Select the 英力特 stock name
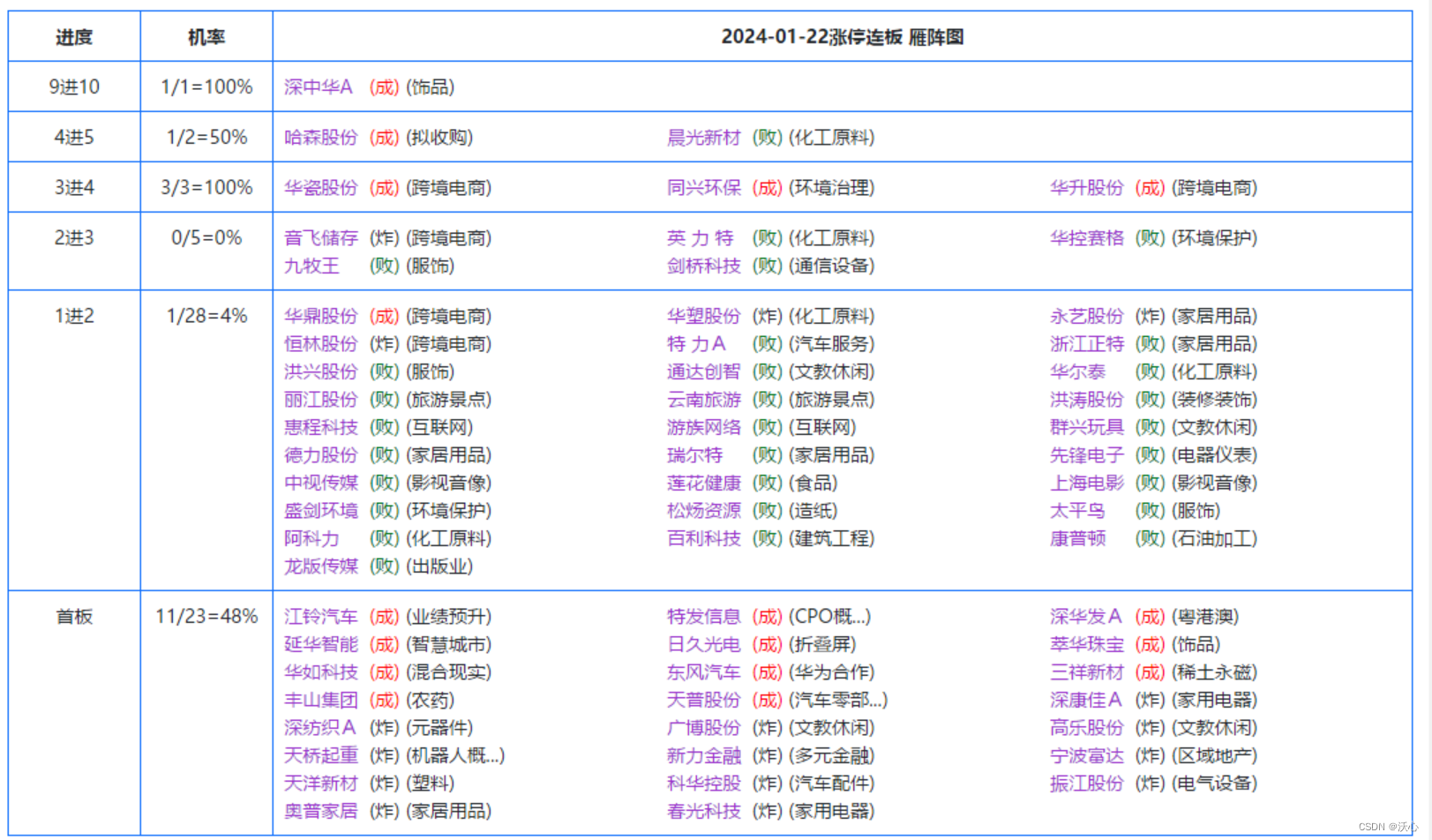1432x840 pixels. tap(701, 238)
